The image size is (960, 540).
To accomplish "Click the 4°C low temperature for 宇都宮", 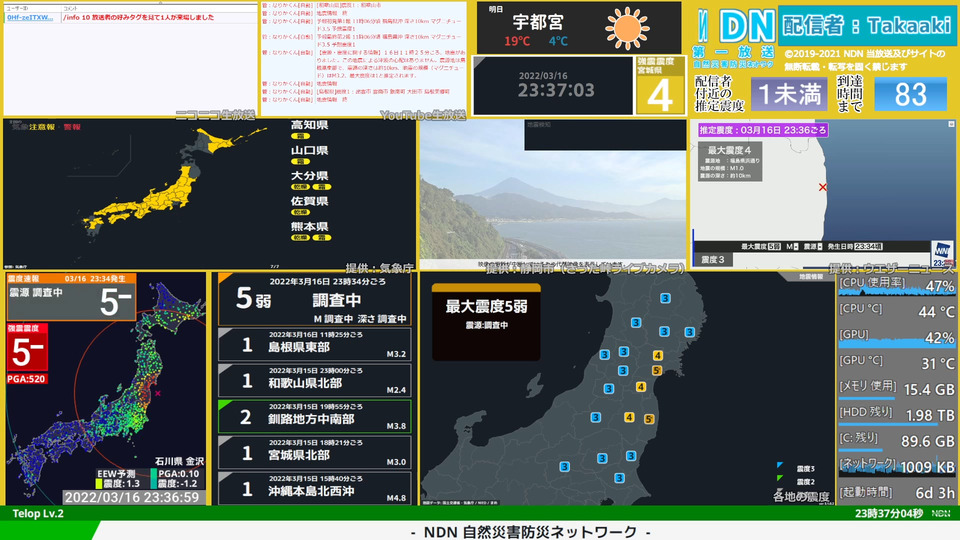I will (x=558, y=41).
